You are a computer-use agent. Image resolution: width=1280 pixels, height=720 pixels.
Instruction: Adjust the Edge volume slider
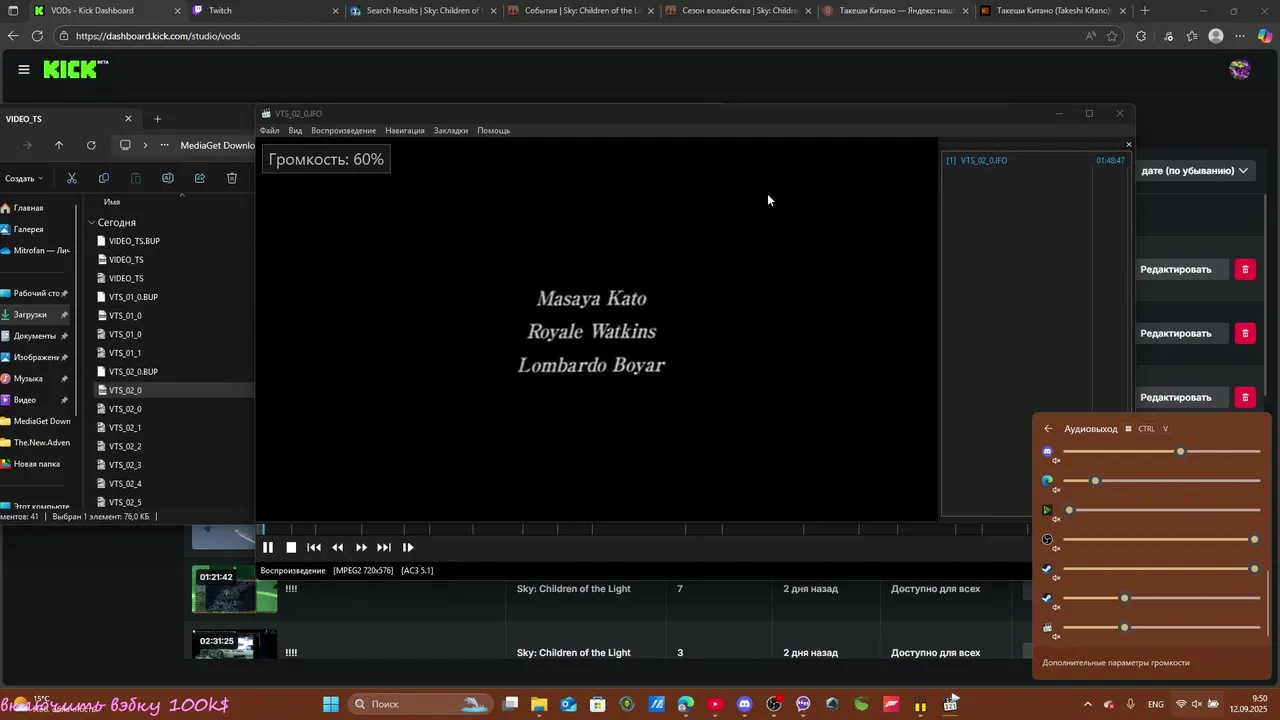point(1162,481)
